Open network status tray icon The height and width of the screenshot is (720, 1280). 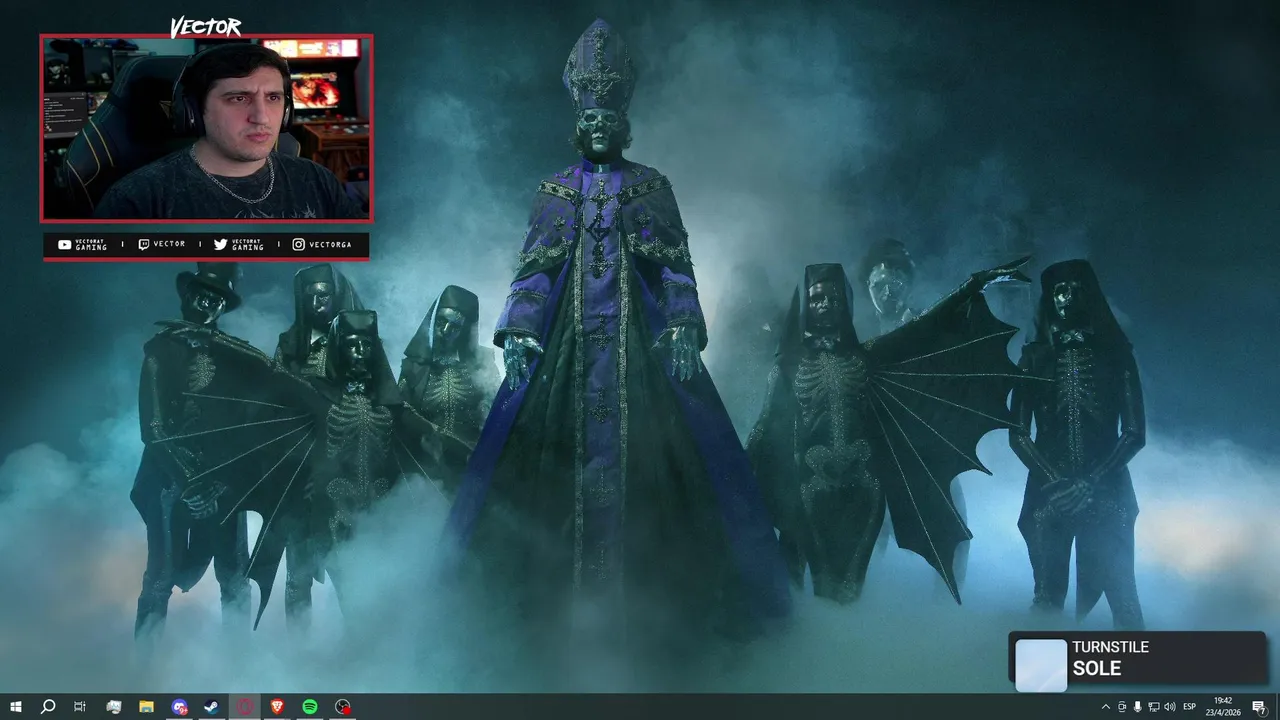[x=1154, y=707]
